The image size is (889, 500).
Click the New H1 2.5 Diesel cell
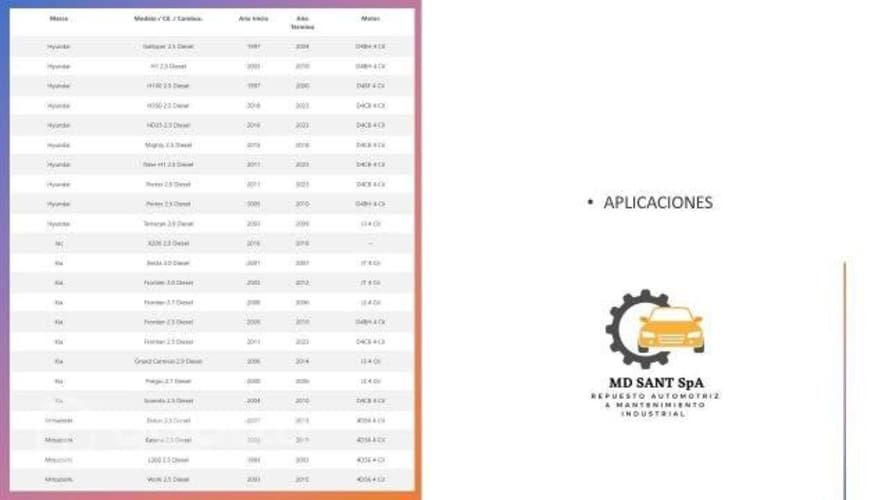pyautogui.click(x=168, y=165)
